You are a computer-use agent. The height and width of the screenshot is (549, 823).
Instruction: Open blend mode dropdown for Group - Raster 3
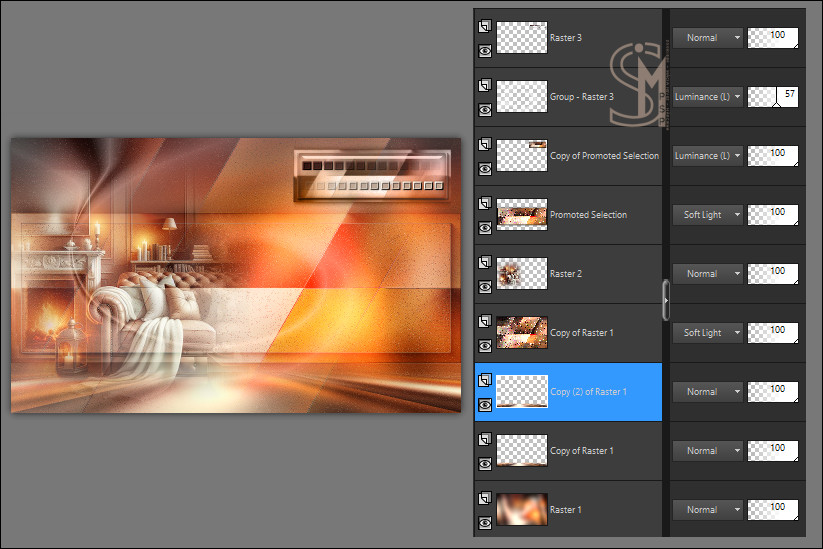click(707, 97)
